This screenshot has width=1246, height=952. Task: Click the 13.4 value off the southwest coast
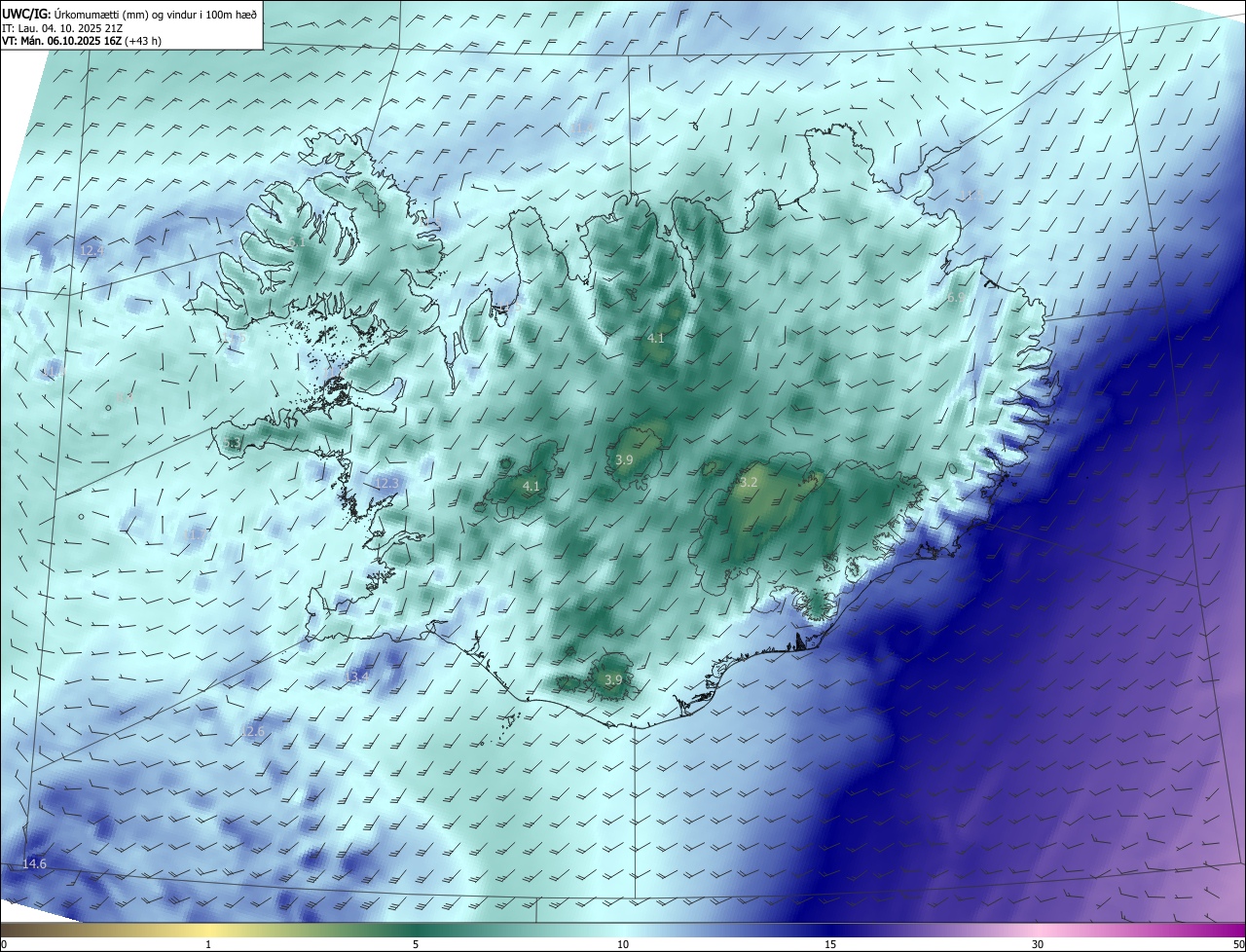tap(358, 676)
